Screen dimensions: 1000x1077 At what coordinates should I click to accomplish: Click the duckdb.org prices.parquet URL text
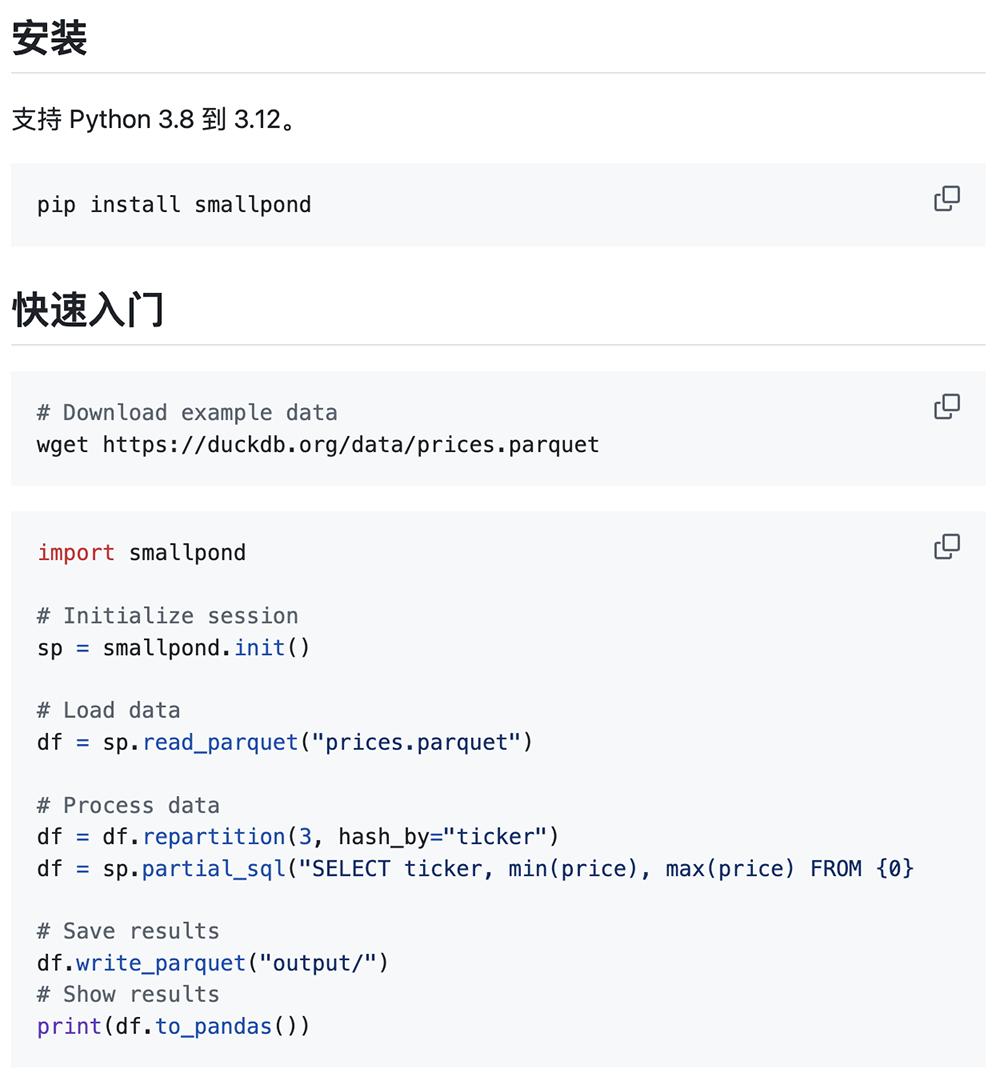(351, 445)
